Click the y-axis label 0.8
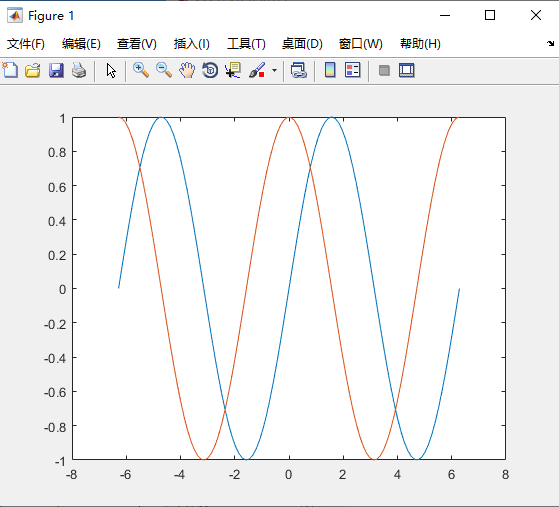 click(57, 153)
